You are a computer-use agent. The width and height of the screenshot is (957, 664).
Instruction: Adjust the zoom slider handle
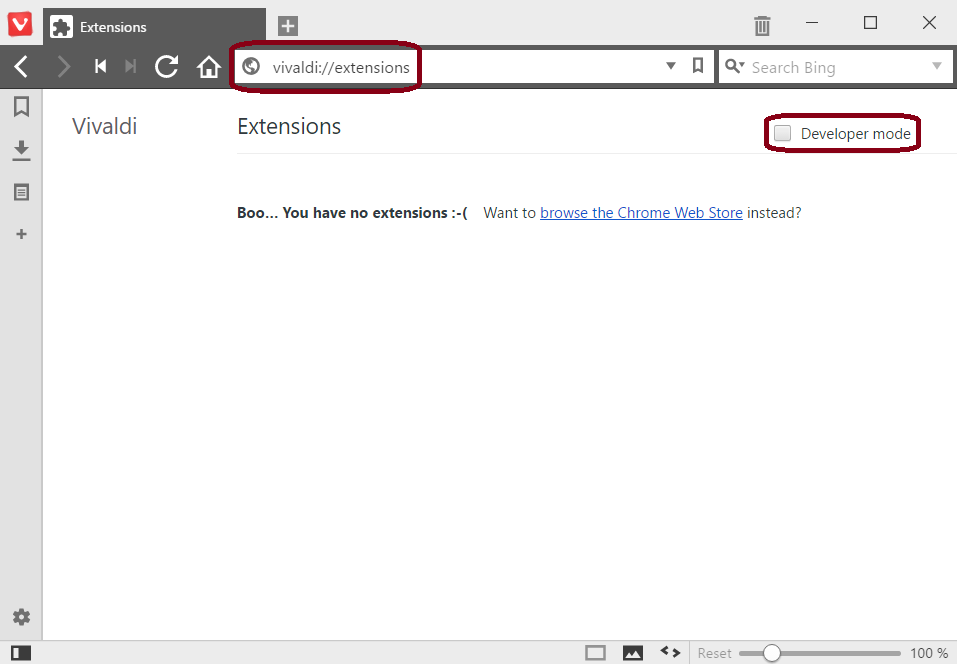point(771,653)
